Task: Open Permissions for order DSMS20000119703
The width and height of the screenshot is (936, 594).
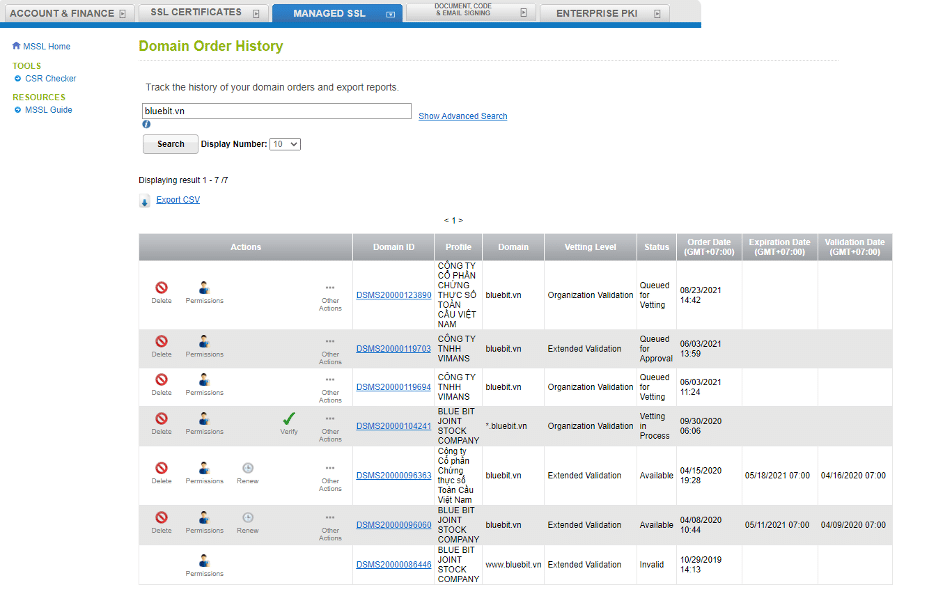Action: [x=204, y=341]
